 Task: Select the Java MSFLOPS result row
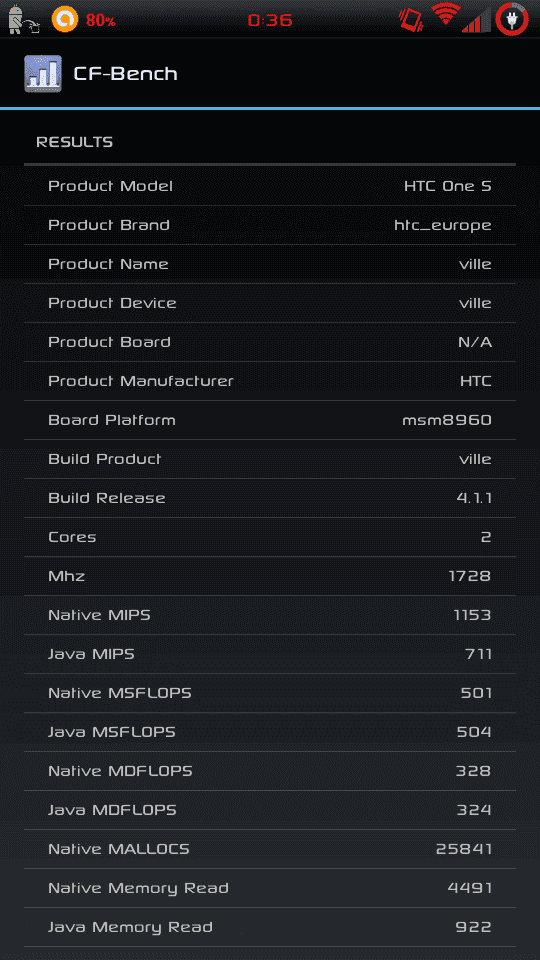click(270, 732)
